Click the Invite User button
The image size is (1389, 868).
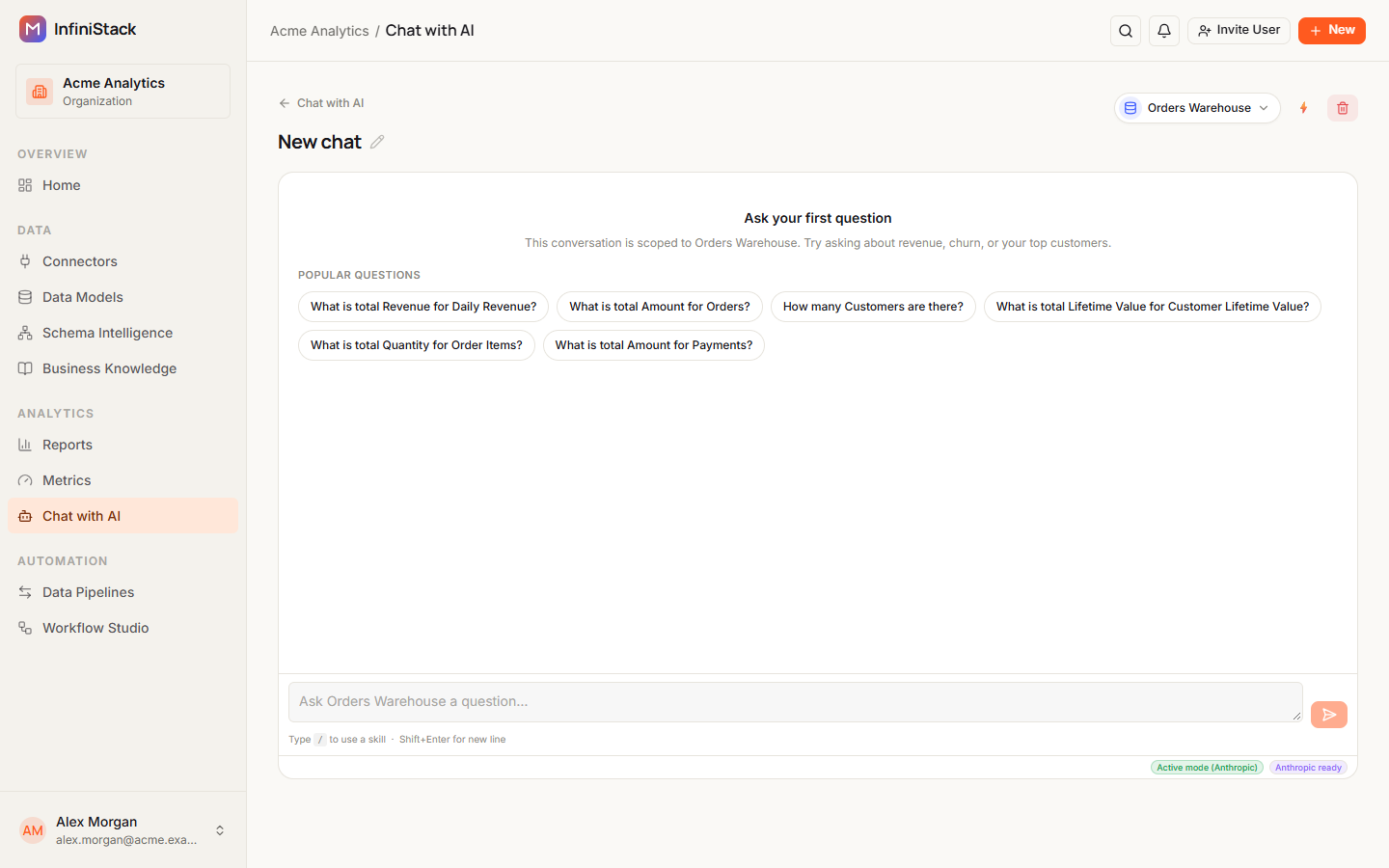tap(1239, 31)
